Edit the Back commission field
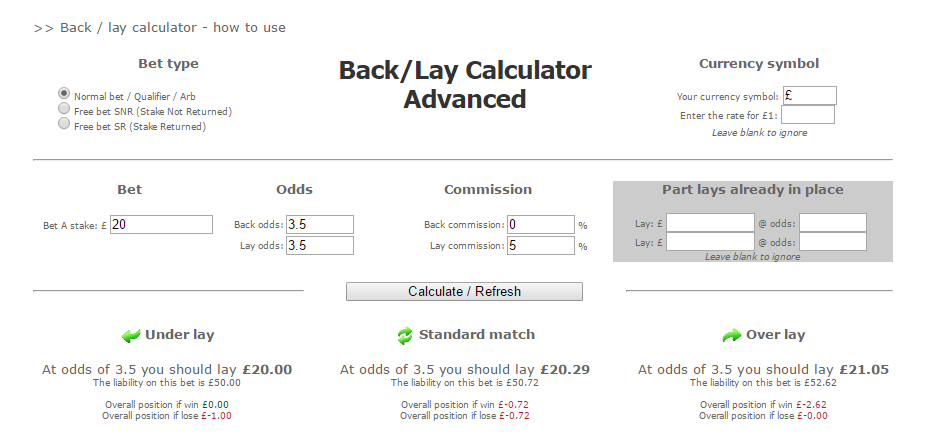 click(x=540, y=225)
